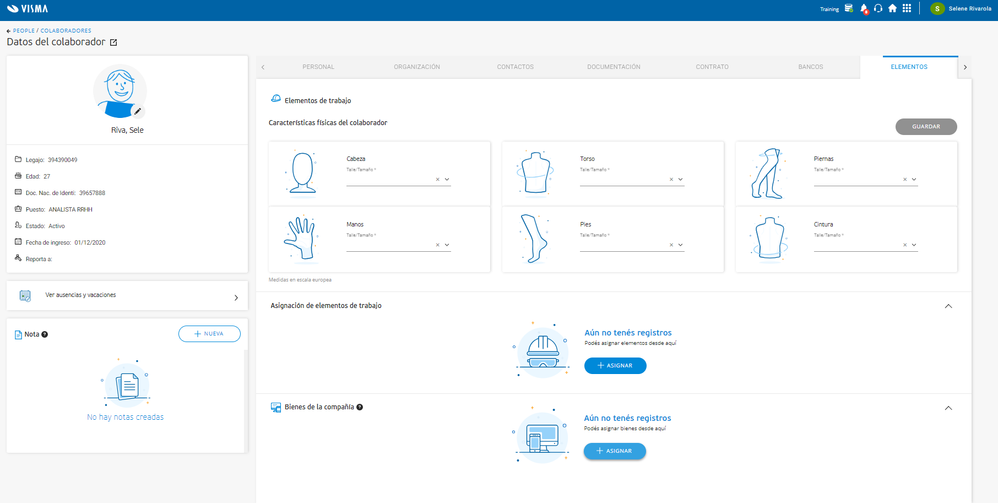Click the calculator icon near Training

tap(848, 9)
